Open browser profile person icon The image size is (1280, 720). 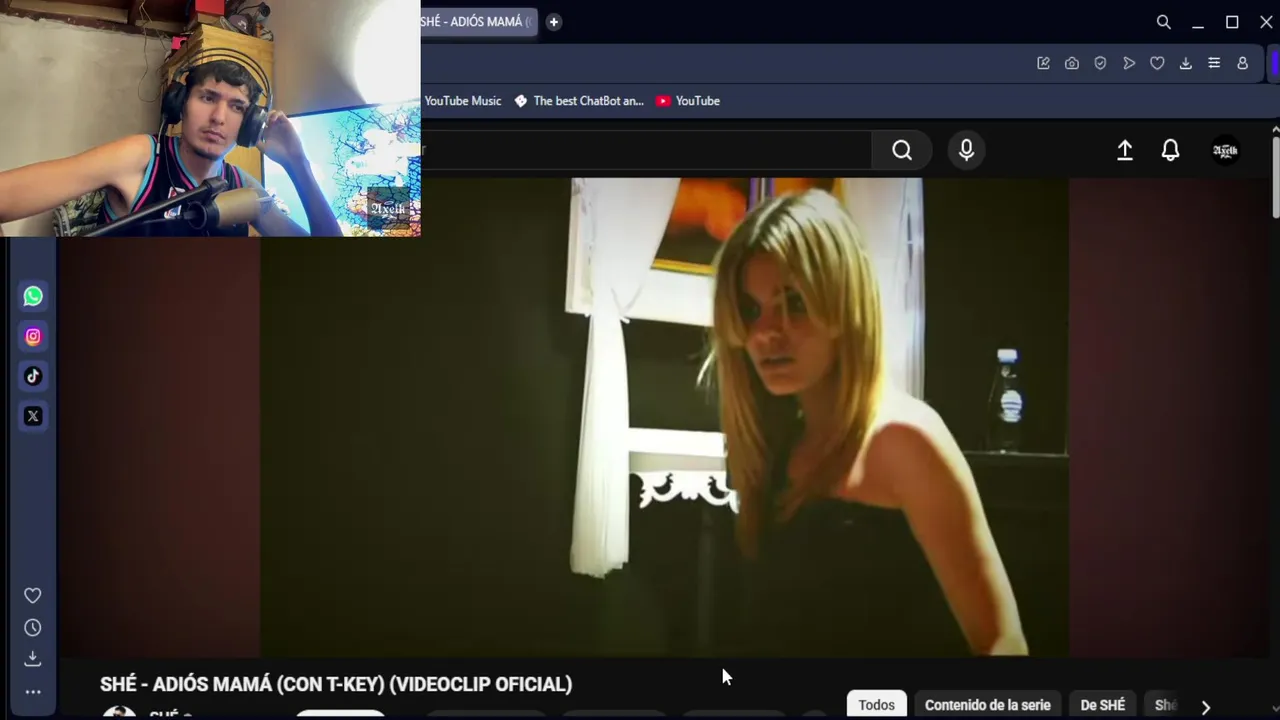(x=1242, y=63)
